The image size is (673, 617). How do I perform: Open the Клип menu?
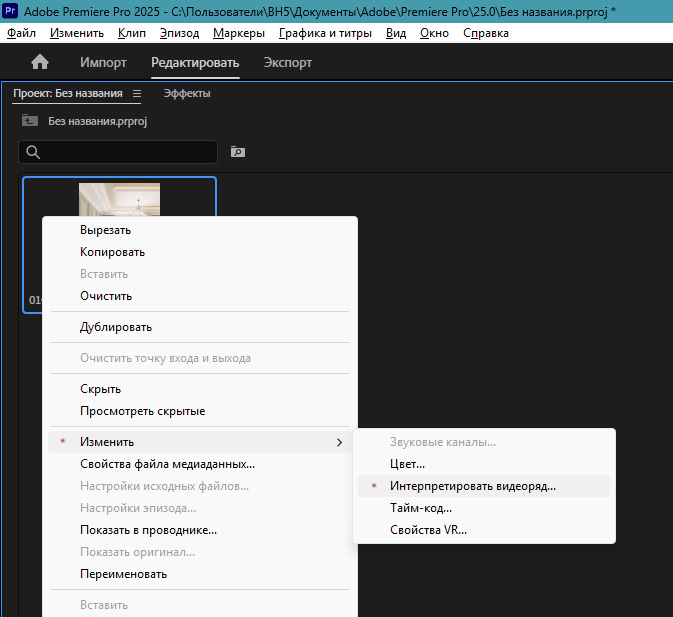[132, 33]
